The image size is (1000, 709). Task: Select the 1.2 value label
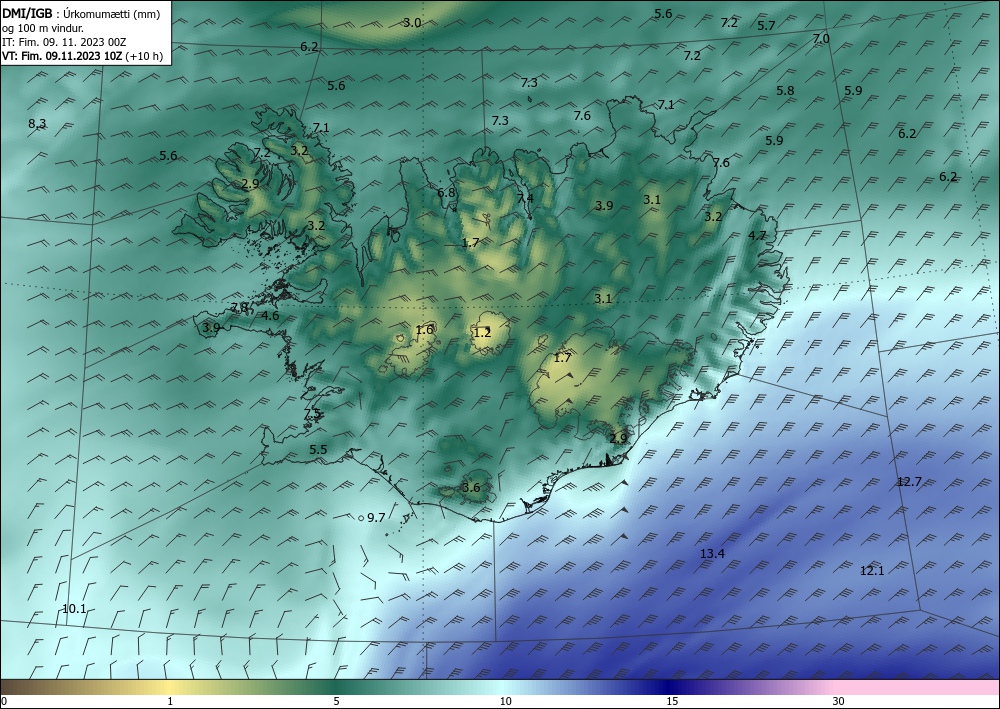(x=483, y=332)
